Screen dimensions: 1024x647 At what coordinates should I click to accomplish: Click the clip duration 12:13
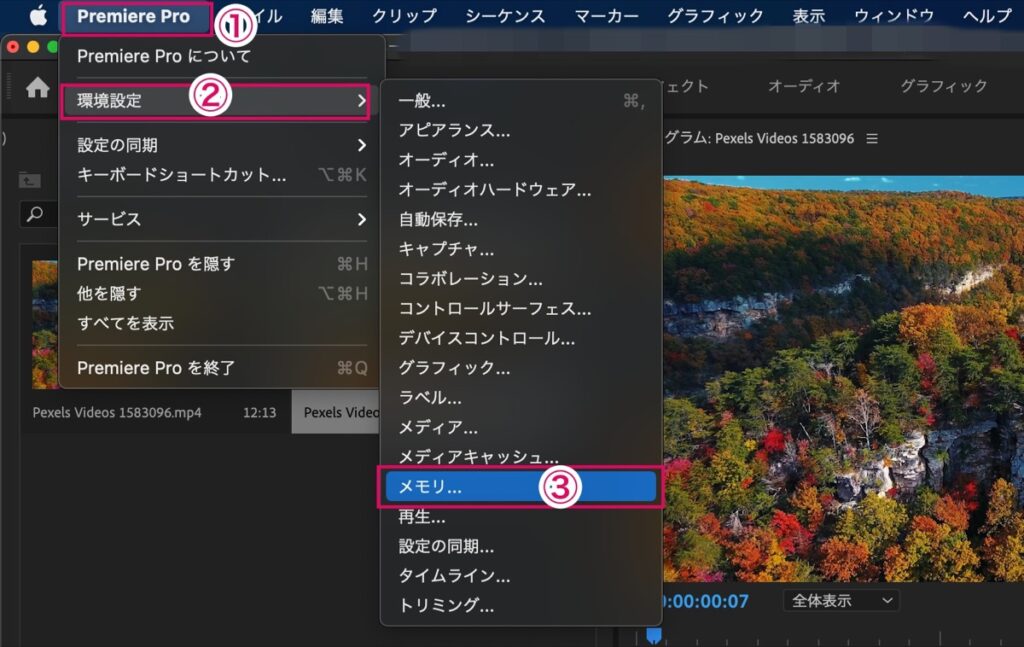259,413
